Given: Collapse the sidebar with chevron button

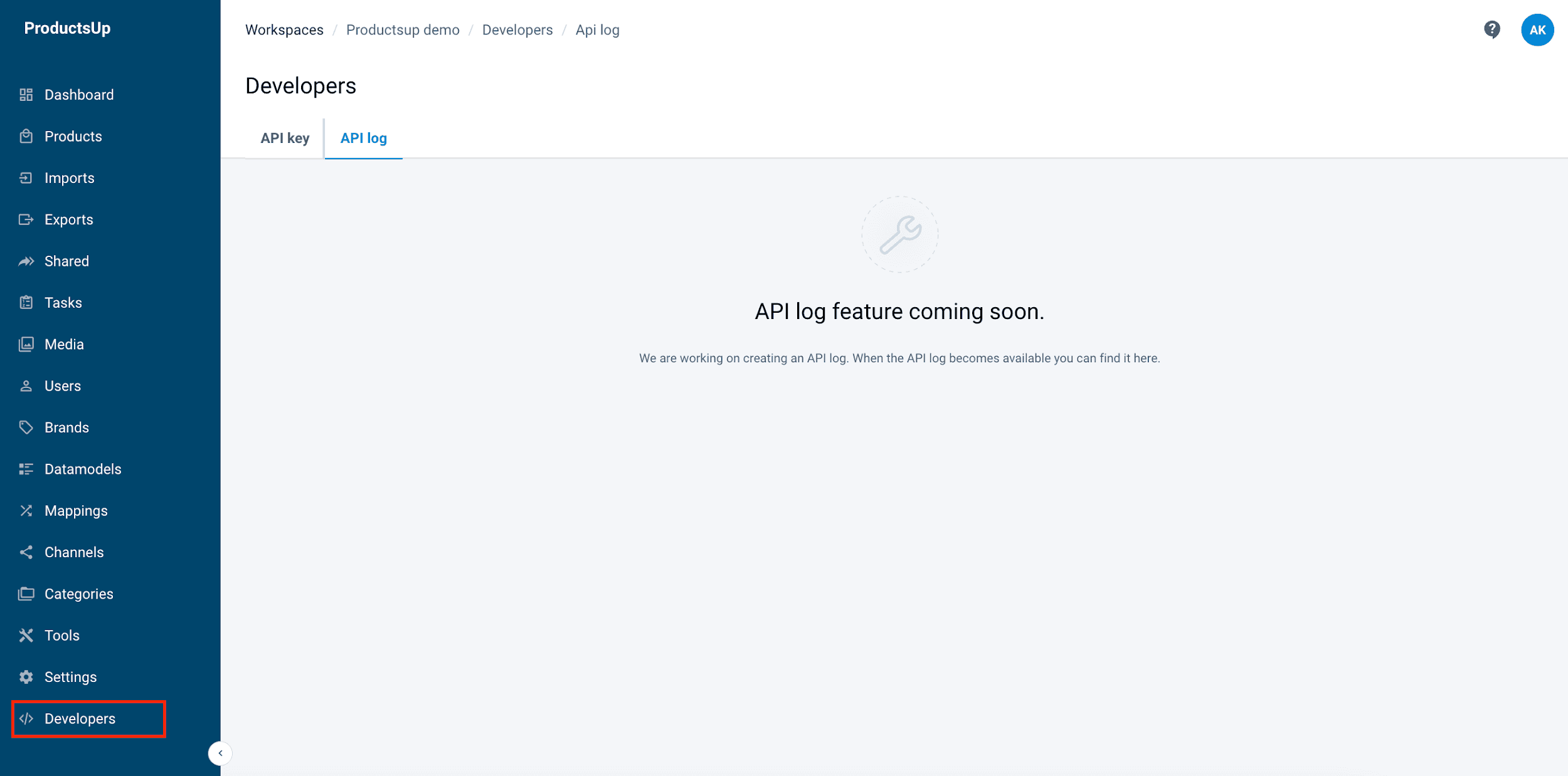Looking at the screenshot, I should point(220,753).
